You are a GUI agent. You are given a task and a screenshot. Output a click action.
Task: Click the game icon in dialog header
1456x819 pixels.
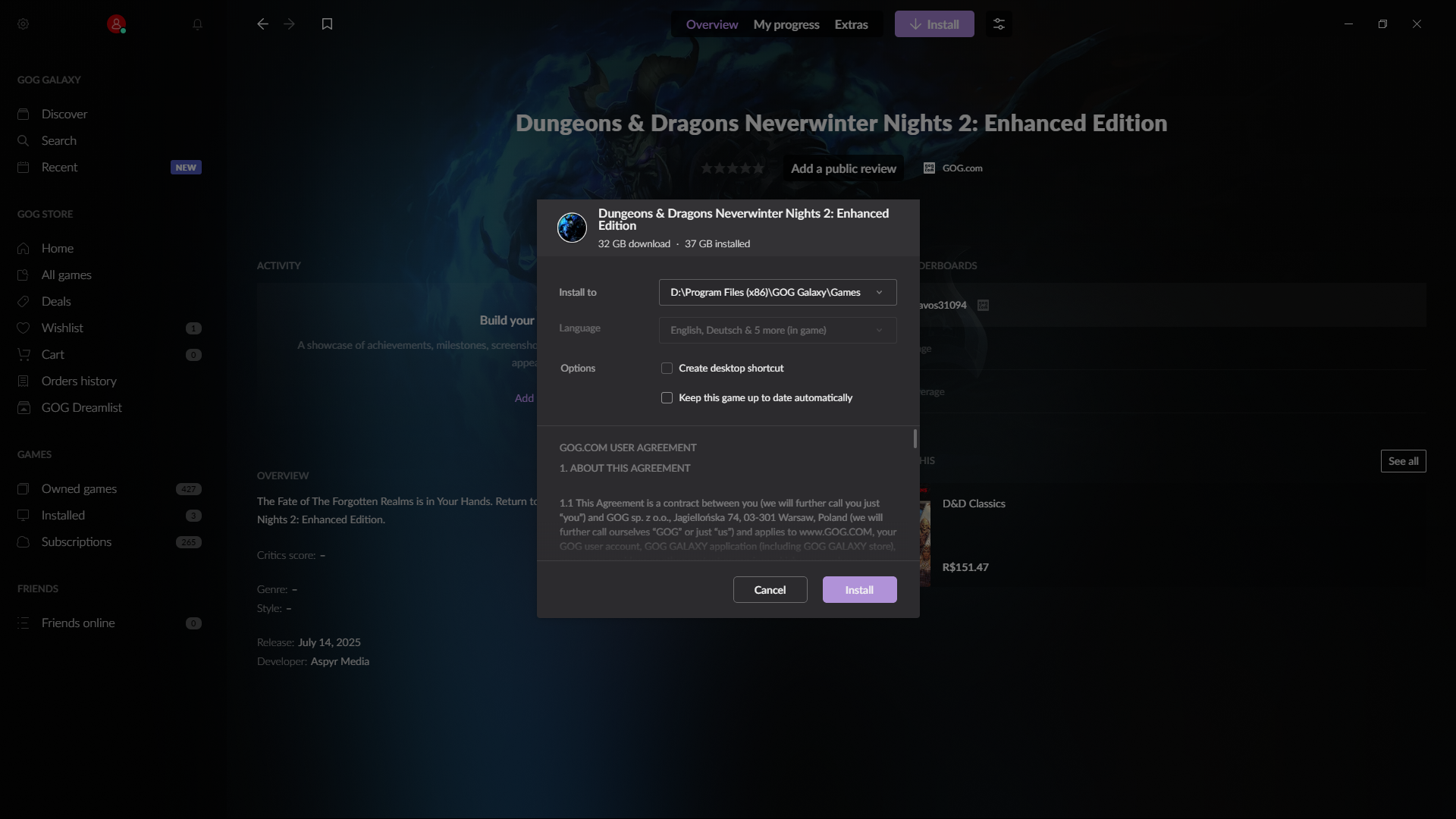click(x=572, y=227)
